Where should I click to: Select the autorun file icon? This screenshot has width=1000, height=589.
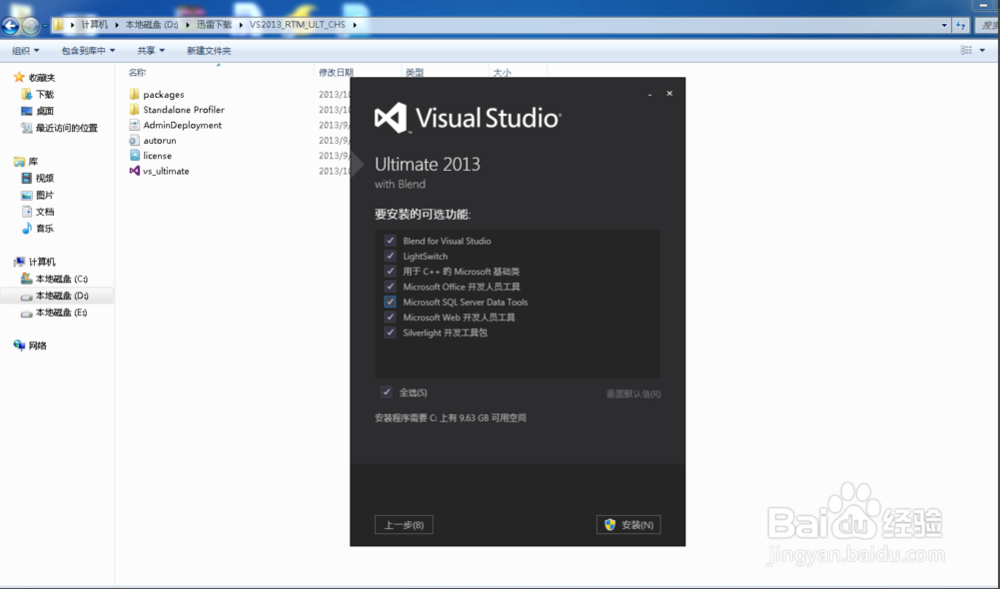(x=134, y=140)
